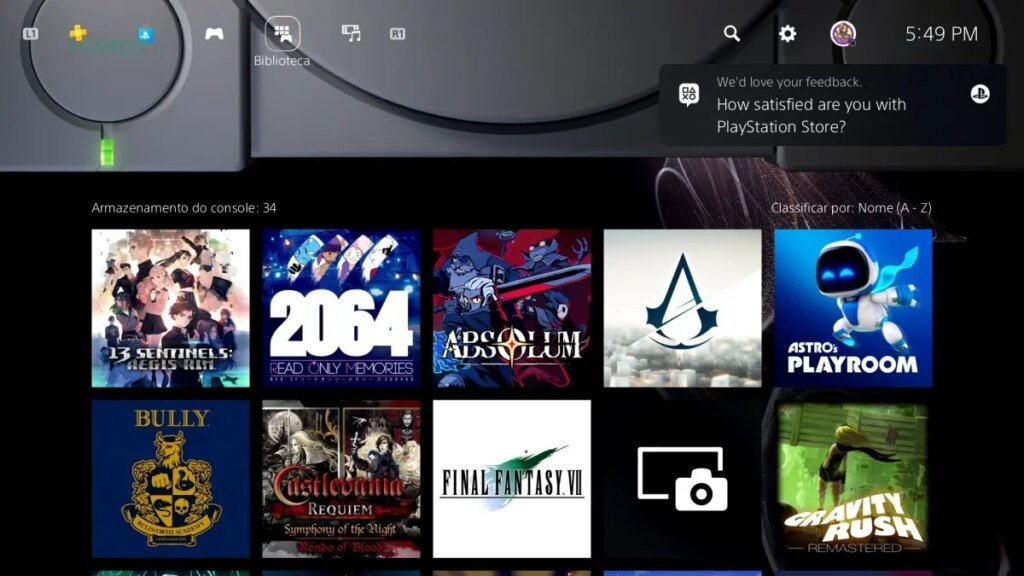Click the PlayStation logo in the notification
The image size is (1024, 576).
(979, 94)
